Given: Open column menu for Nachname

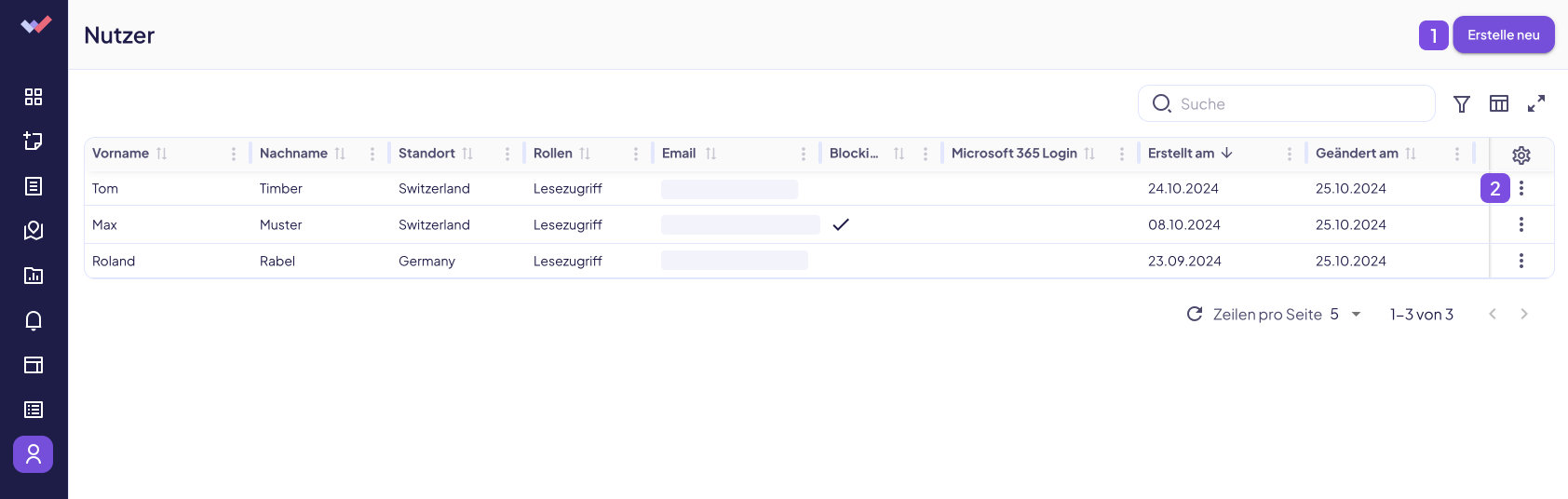Looking at the screenshot, I should 372,154.
